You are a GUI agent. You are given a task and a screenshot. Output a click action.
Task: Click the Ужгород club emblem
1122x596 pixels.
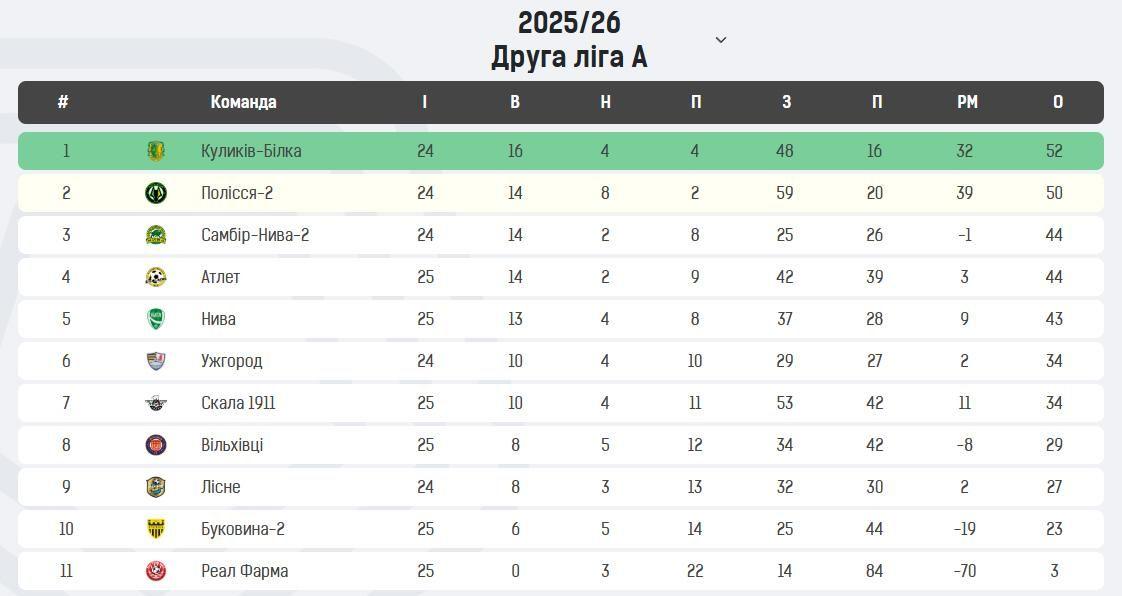(x=156, y=361)
